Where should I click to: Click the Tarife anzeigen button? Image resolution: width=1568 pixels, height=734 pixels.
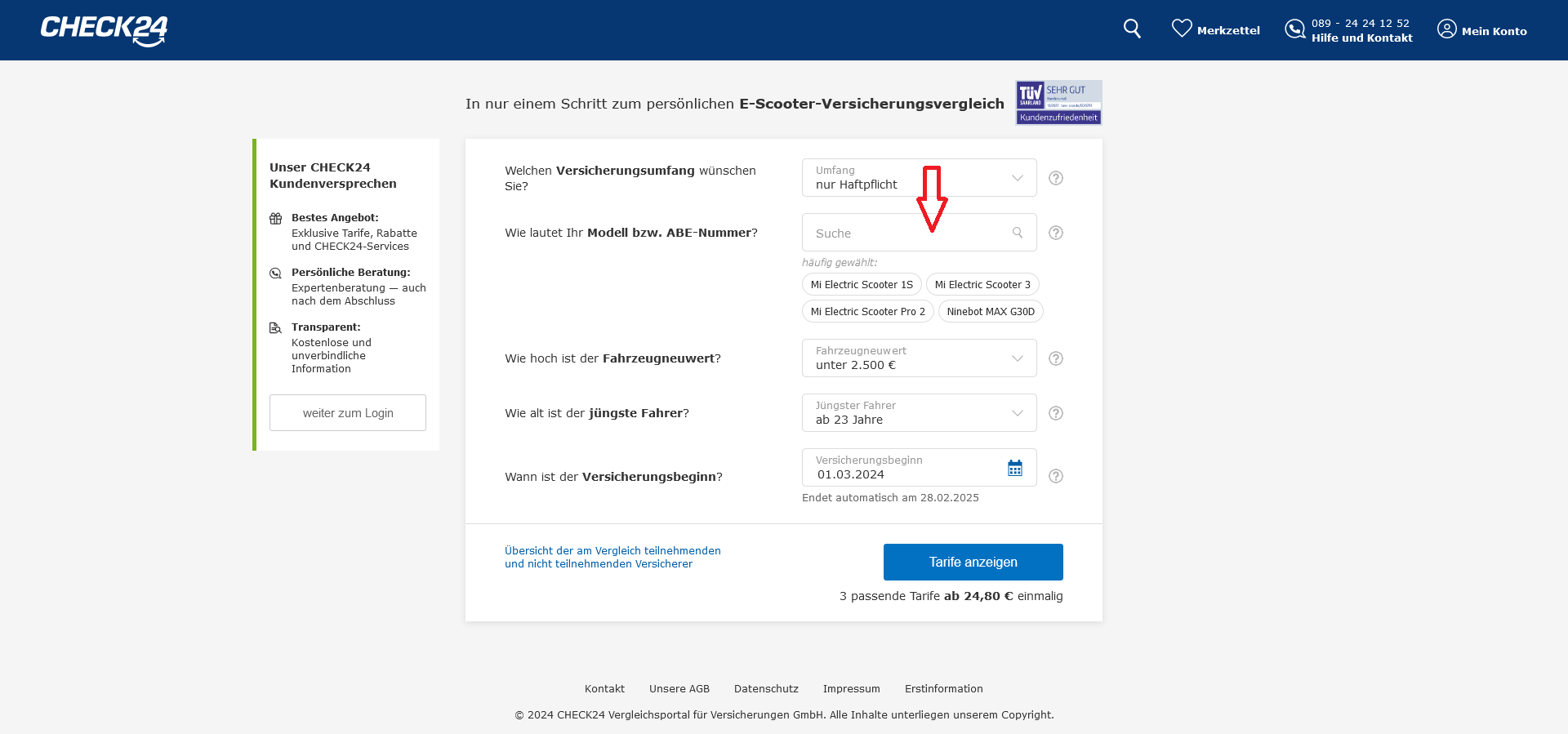pyautogui.click(x=973, y=562)
